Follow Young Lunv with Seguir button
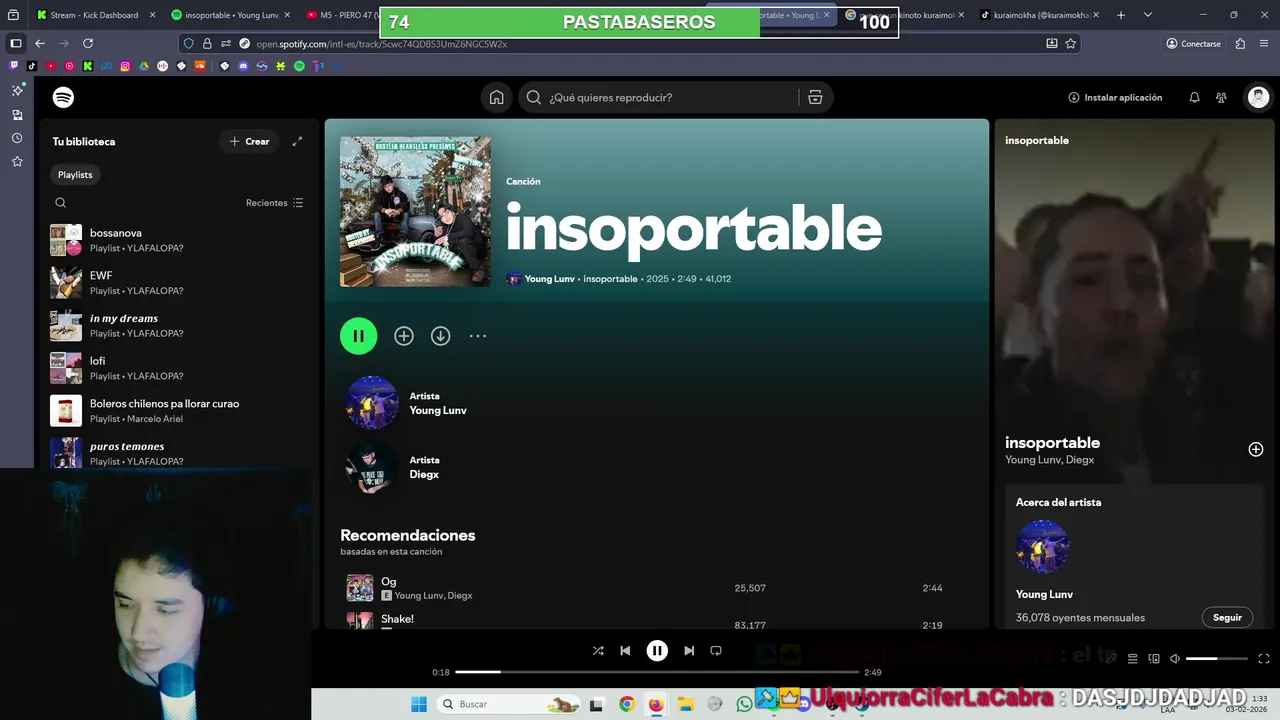Screen dimensions: 1280x720 (1227, 617)
